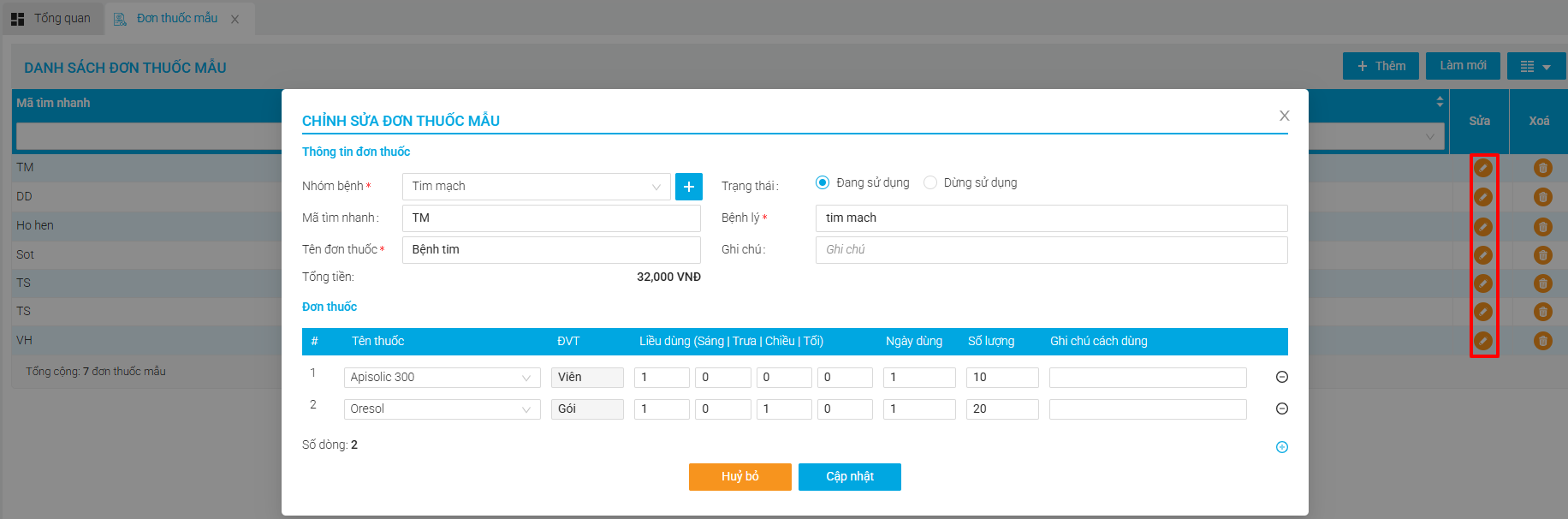Click the edit pencil icon for Ho hen row
Viewport: 1568px width, 519px height.
1483,227
